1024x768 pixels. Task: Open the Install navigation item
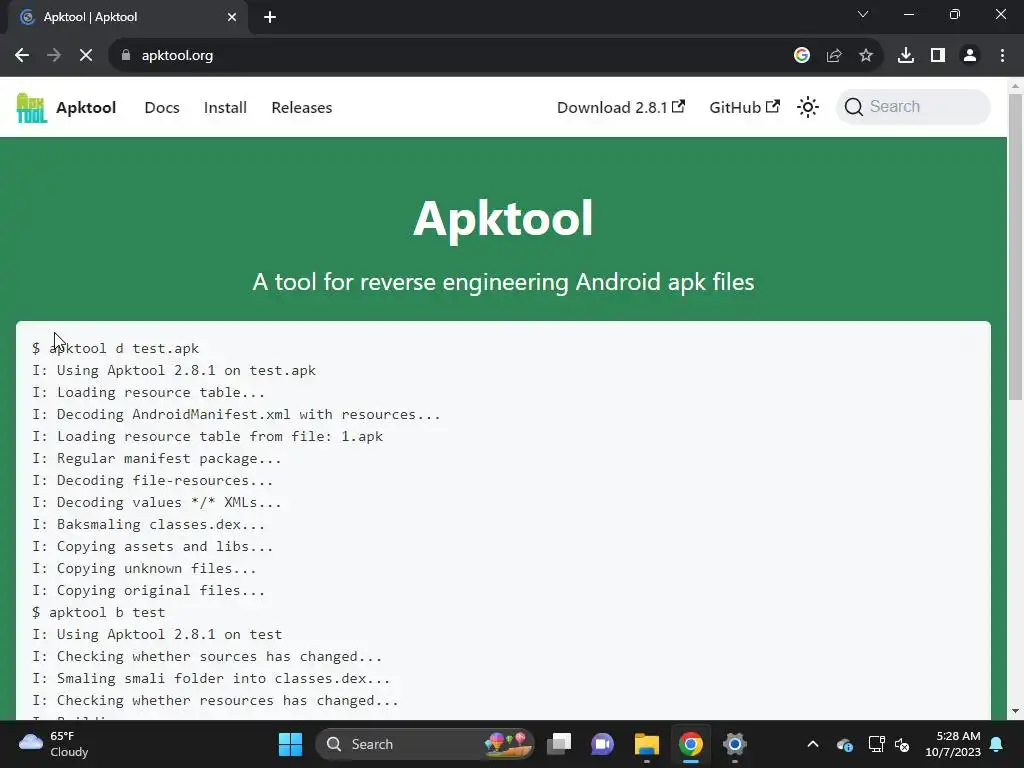225,108
